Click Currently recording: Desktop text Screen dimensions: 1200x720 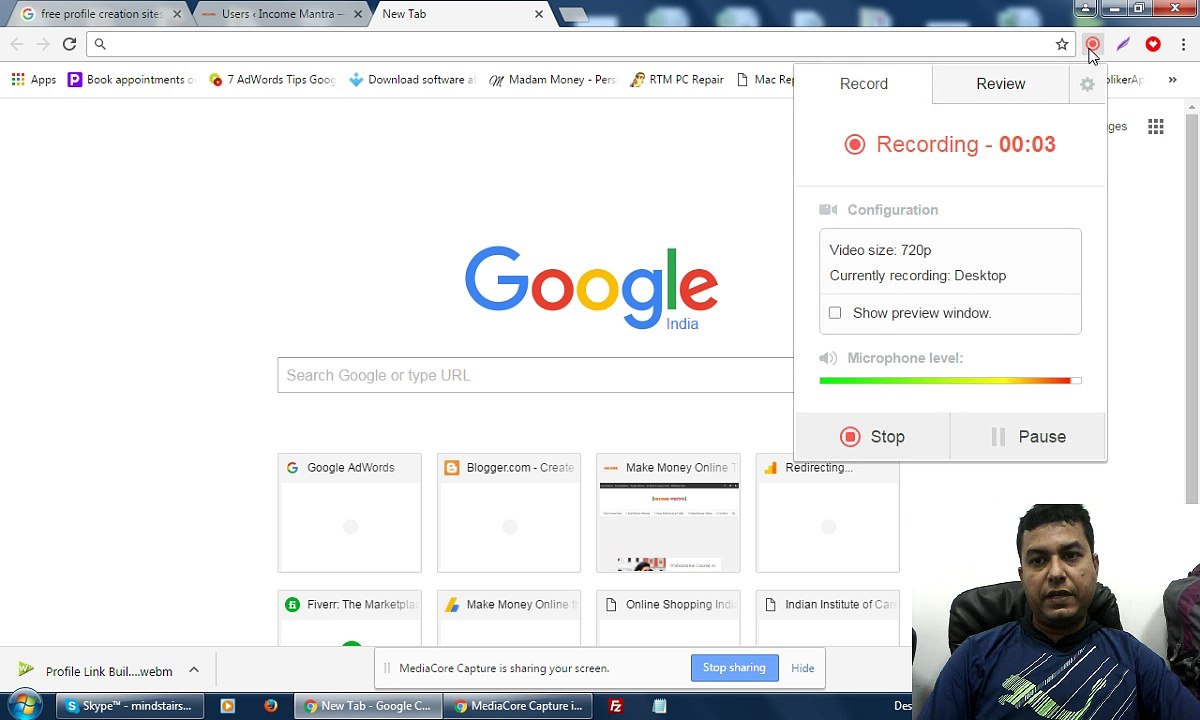tap(918, 276)
